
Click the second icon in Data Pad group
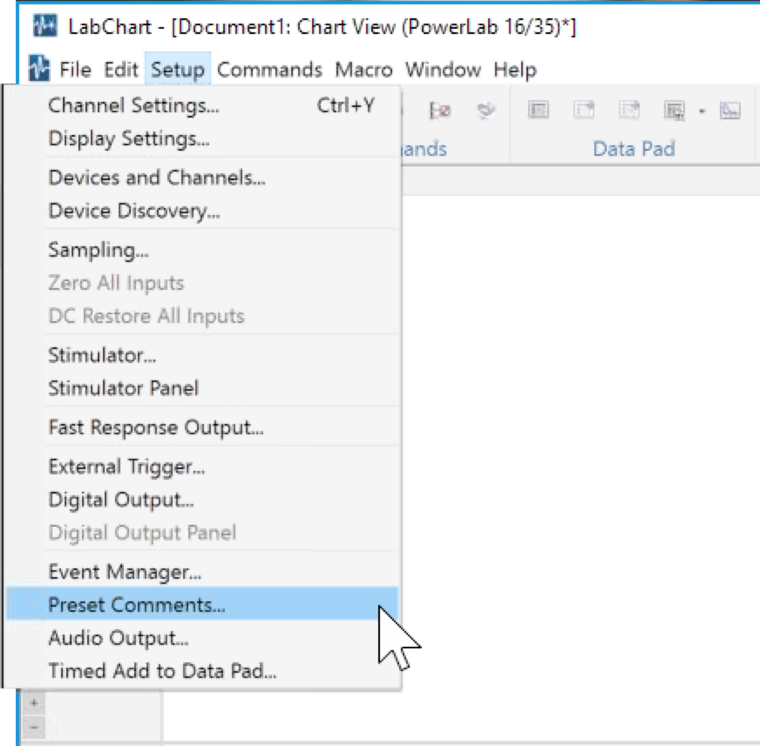(x=584, y=111)
